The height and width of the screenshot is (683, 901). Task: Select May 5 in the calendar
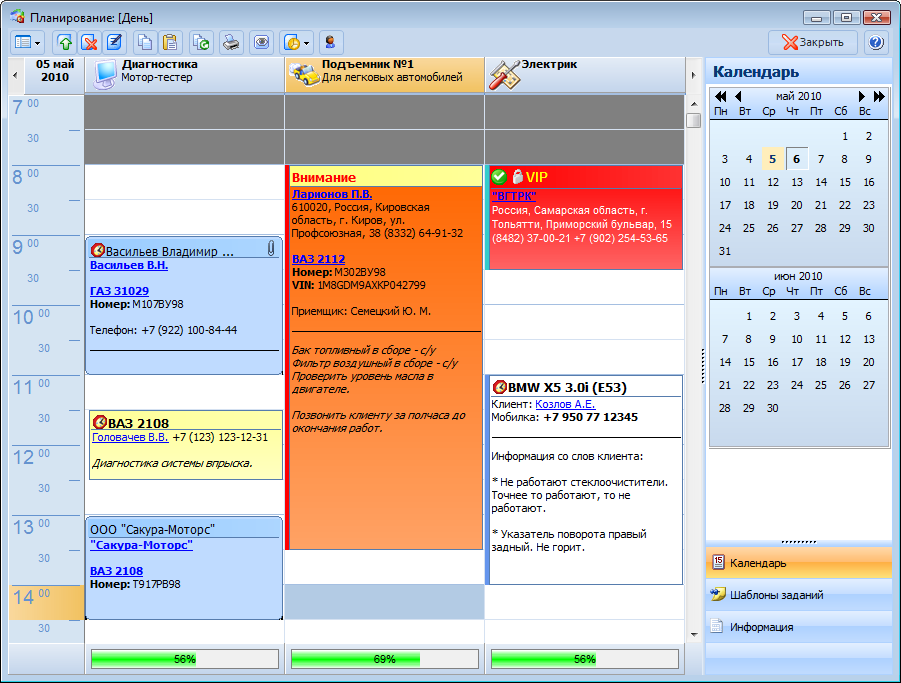click(772, 159)
